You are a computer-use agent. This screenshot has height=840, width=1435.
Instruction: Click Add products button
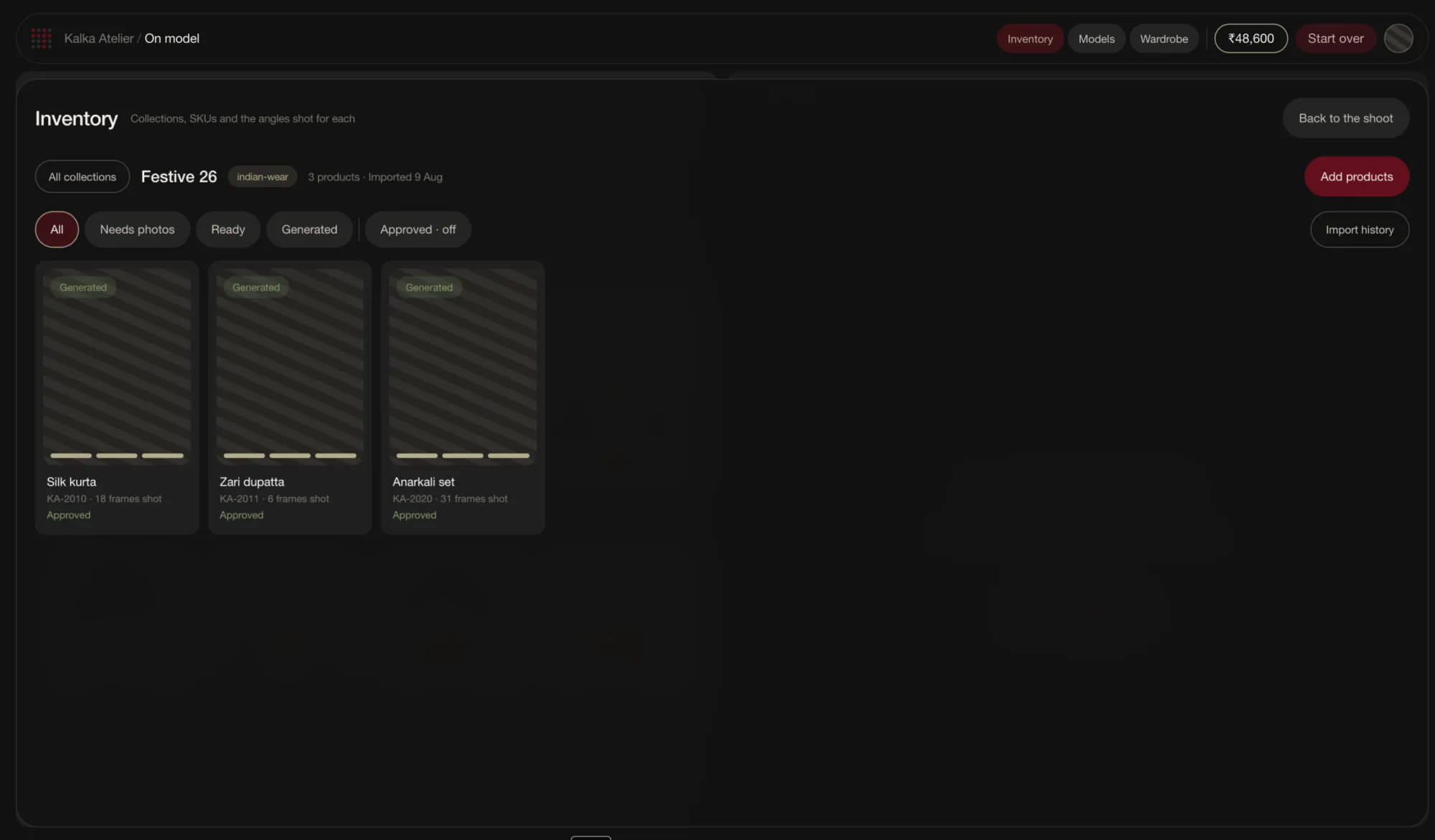click(x=1356, y=176)
